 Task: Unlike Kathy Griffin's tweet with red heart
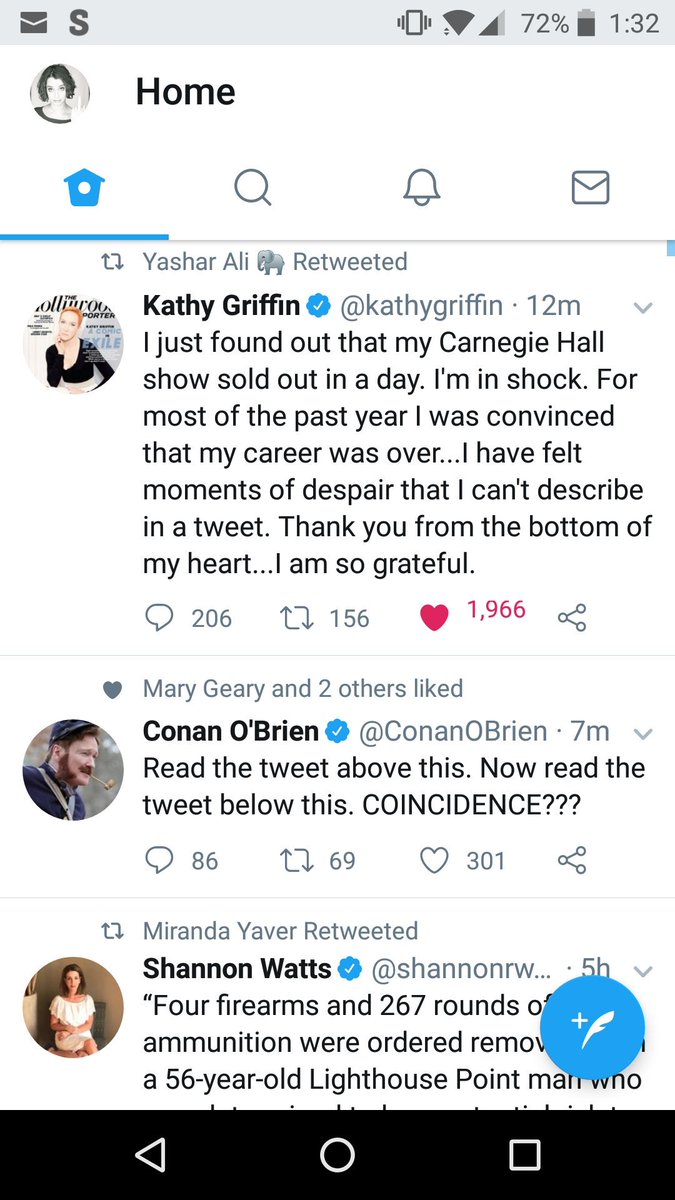[434, 618]
